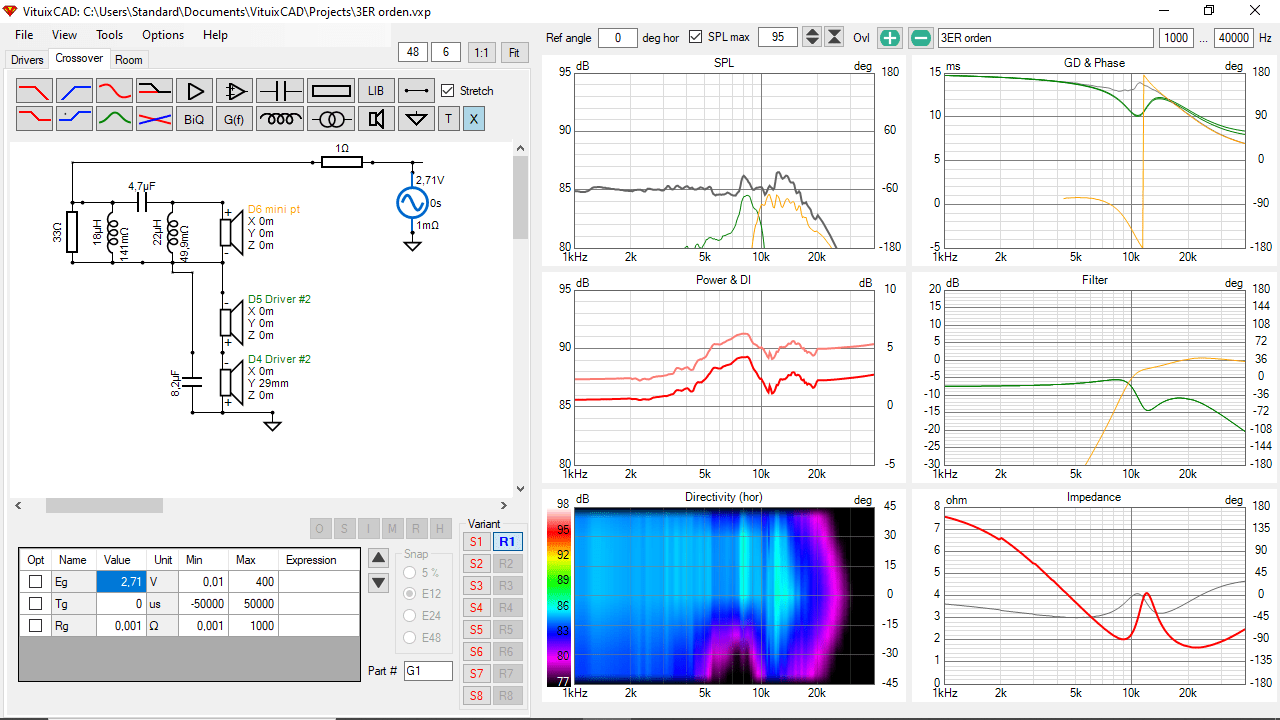Add the green peak filter block

(115, 119)
